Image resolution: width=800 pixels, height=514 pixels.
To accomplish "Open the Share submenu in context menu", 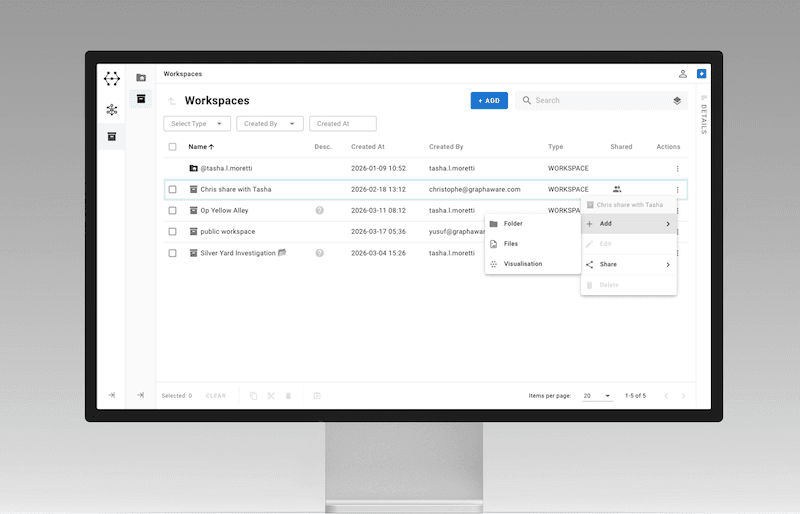I will click(628, 265).
